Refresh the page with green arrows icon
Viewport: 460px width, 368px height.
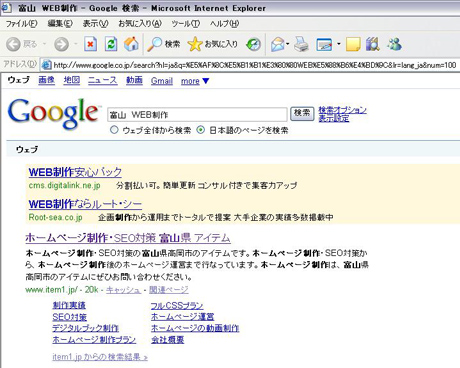pos(111,44)
